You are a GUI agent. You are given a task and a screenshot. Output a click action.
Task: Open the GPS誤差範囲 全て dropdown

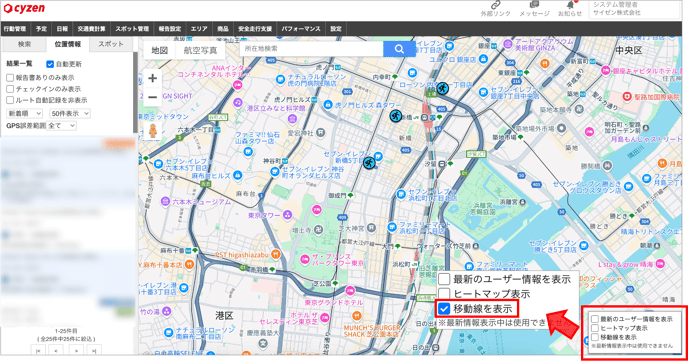pyautogui.click(x=61, y=126)
